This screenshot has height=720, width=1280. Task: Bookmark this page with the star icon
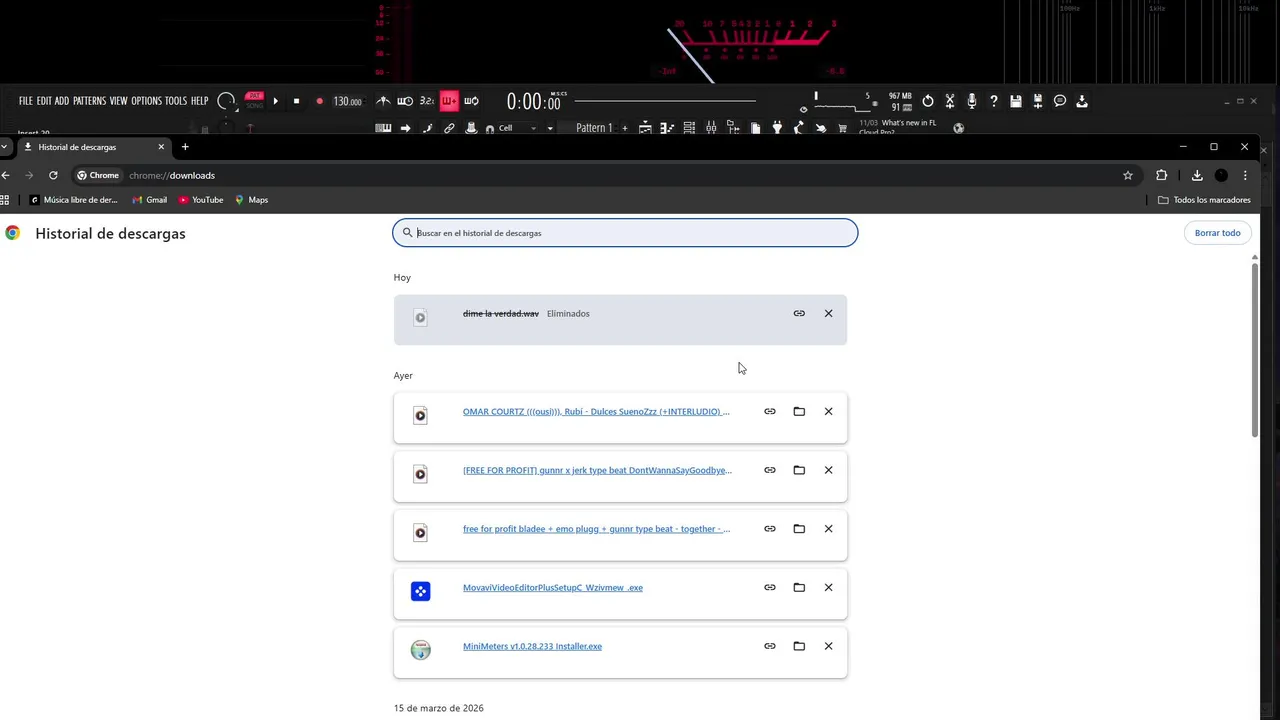1128,175
